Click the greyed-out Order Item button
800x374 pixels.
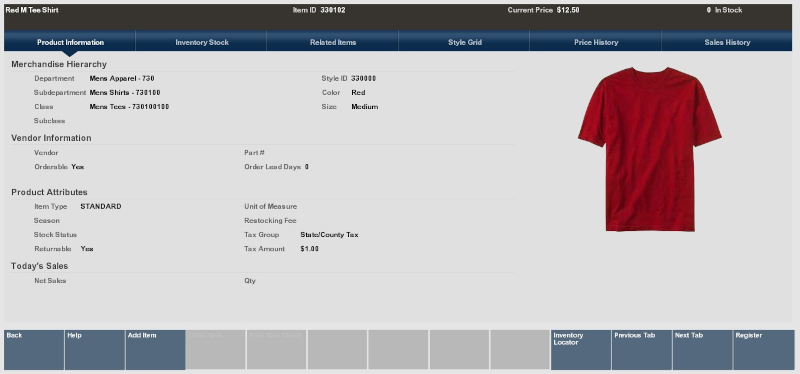pyautogui.click(x=216, y=350)
